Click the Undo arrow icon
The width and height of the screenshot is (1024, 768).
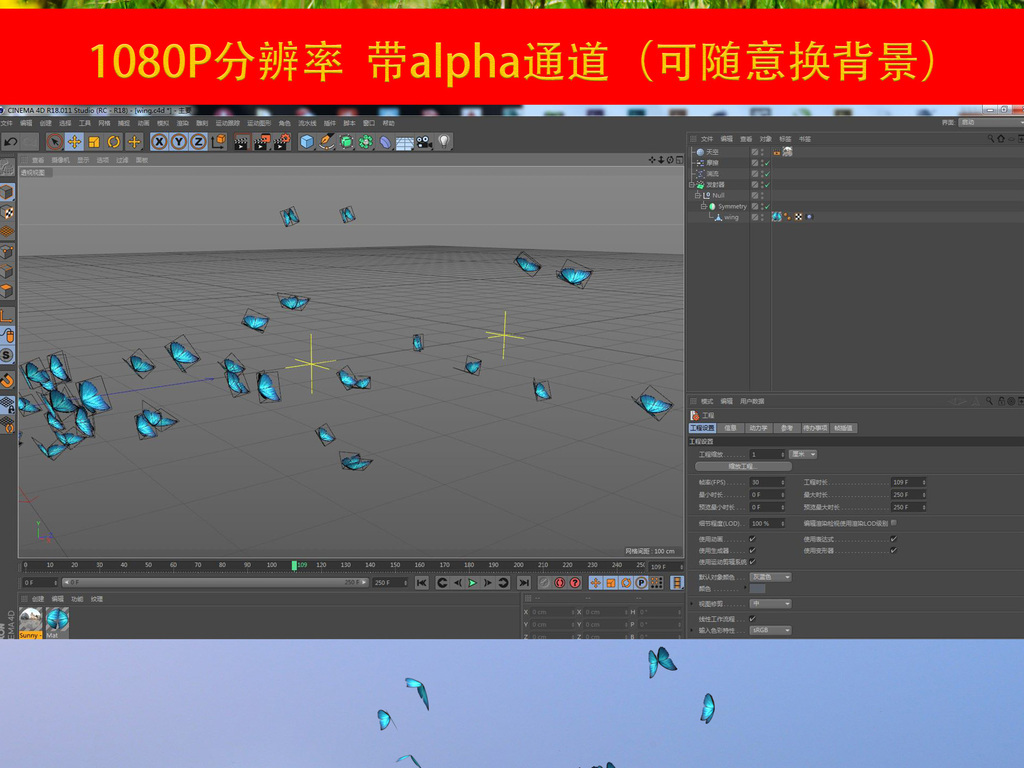tap(11, 142)
